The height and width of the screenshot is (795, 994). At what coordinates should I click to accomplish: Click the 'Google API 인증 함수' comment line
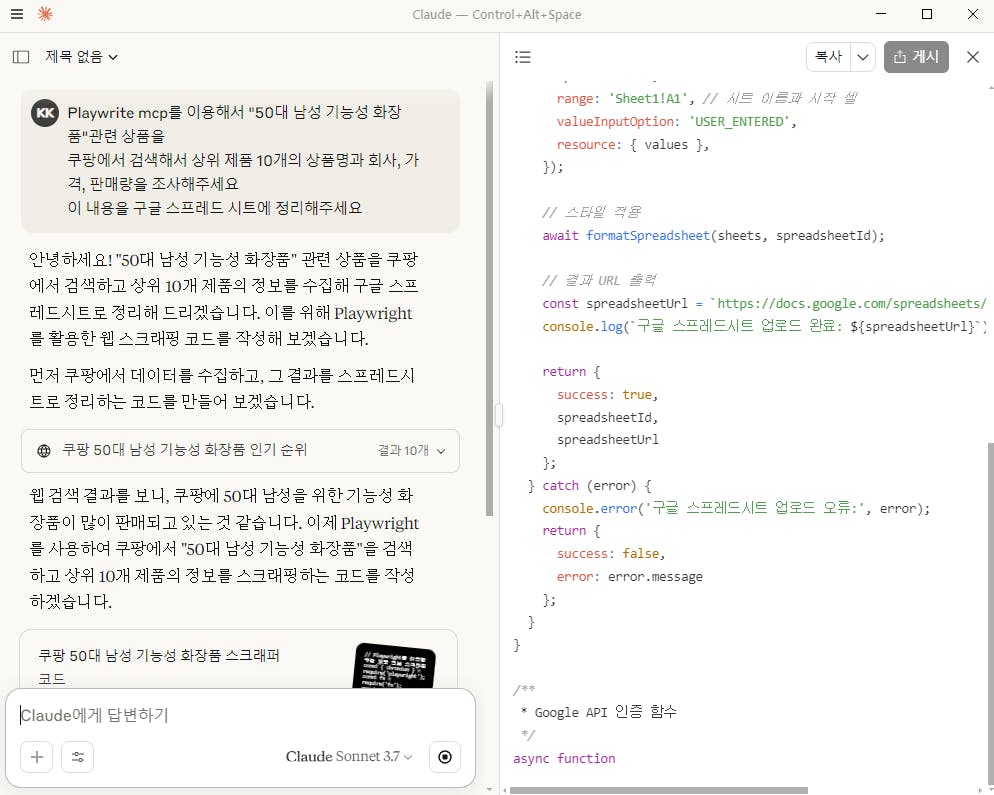605,712
